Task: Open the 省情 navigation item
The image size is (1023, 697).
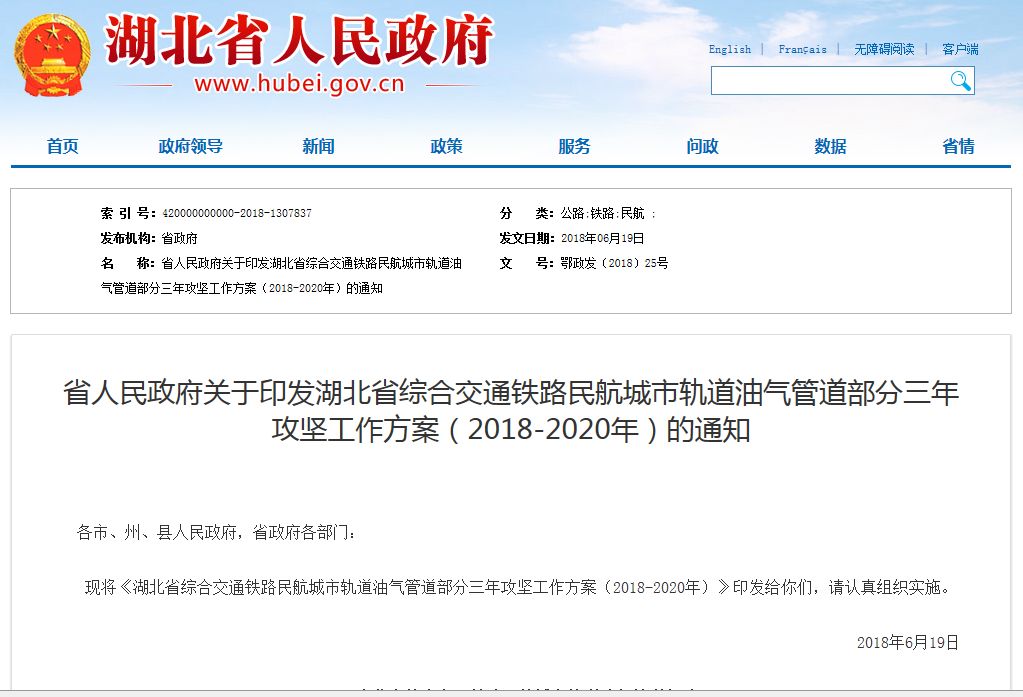Action: [958, 146]
